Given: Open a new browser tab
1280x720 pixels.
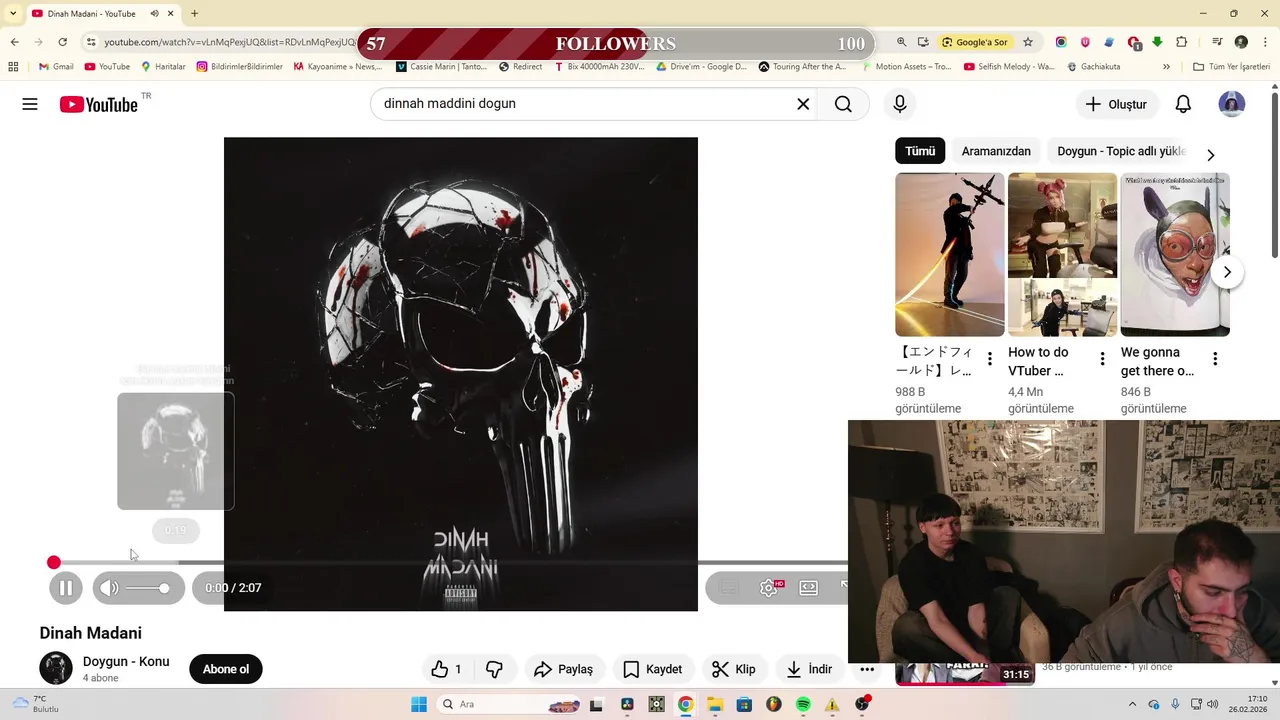Looking at the screenshot, I should (194, 14).
